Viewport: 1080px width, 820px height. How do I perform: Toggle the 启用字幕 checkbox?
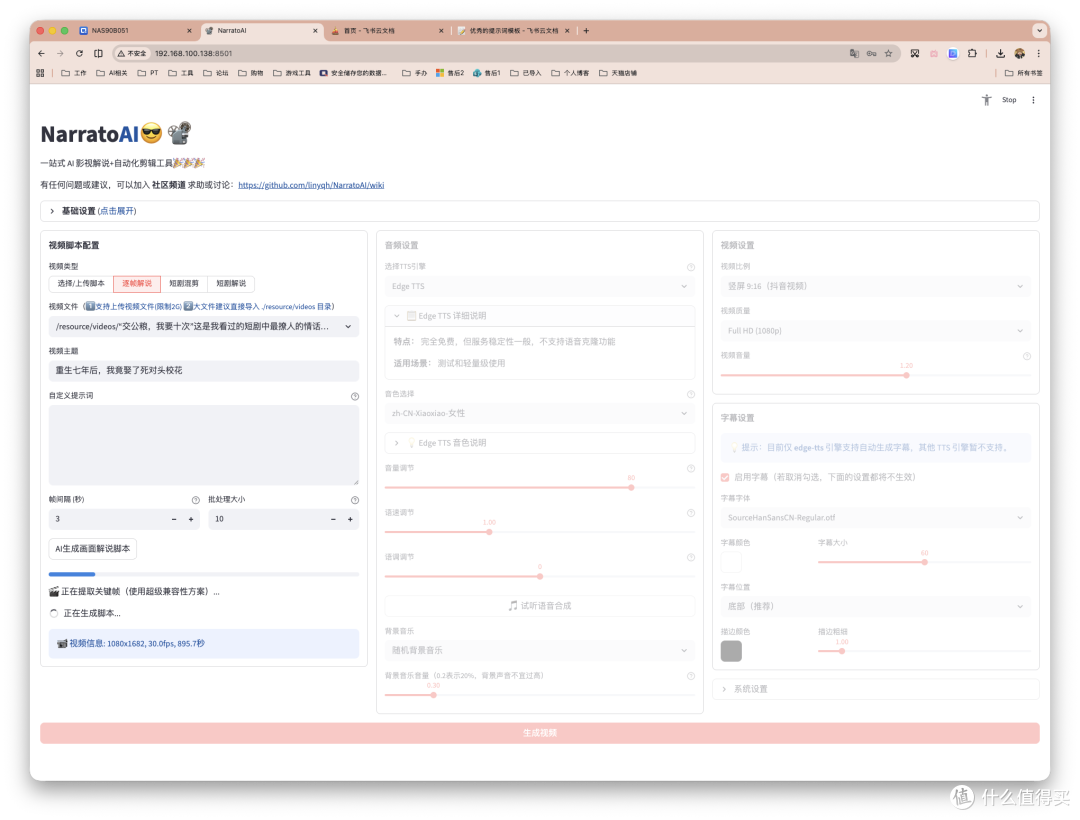point(725,477)
